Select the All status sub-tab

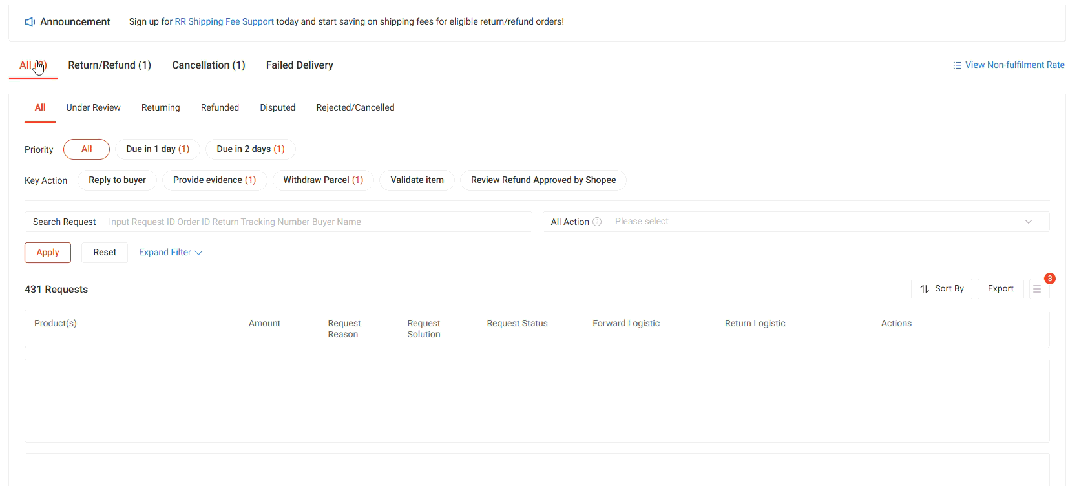click(40, 107)
